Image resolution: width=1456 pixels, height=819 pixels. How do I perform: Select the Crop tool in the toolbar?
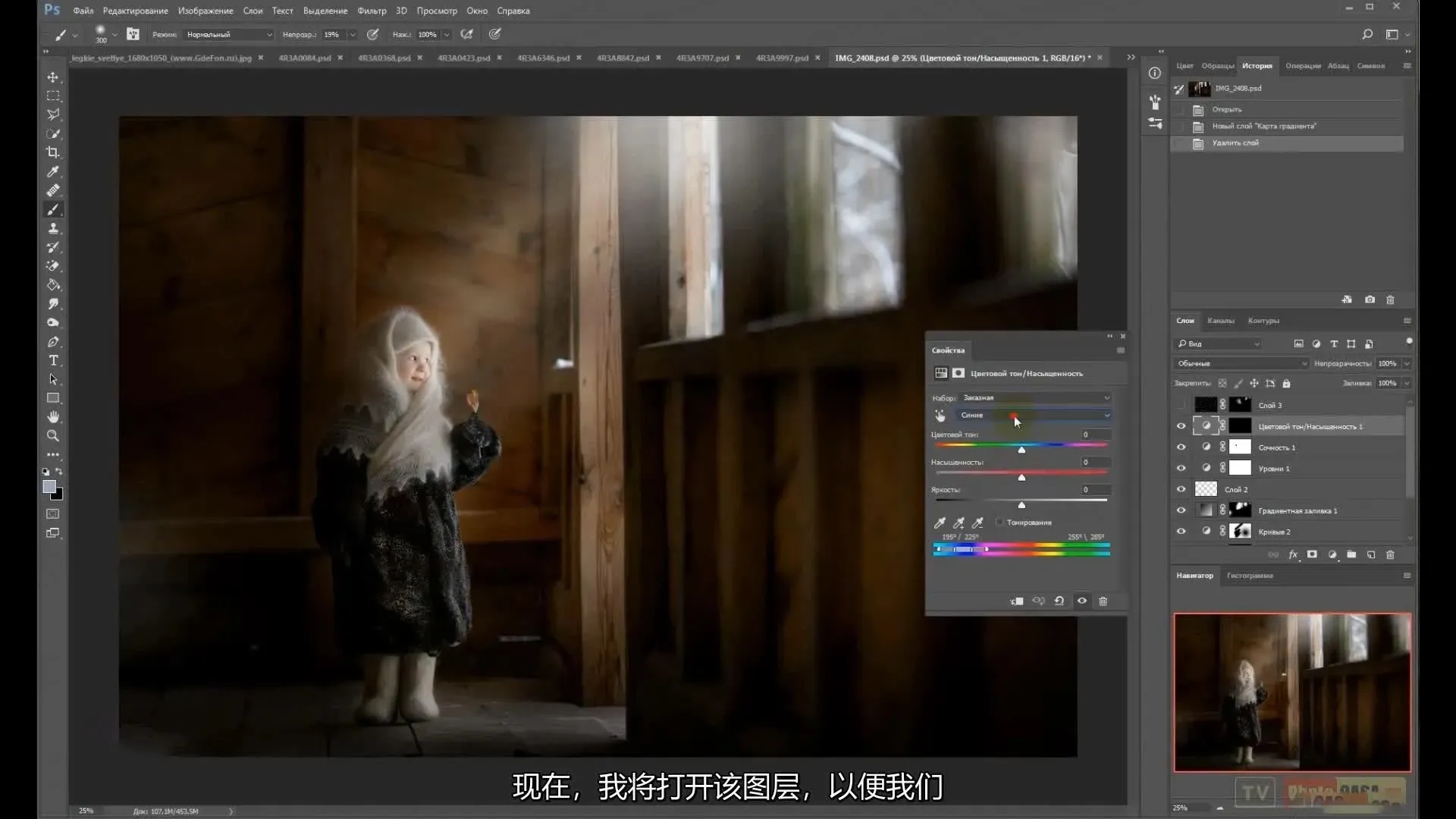point(53,152)
